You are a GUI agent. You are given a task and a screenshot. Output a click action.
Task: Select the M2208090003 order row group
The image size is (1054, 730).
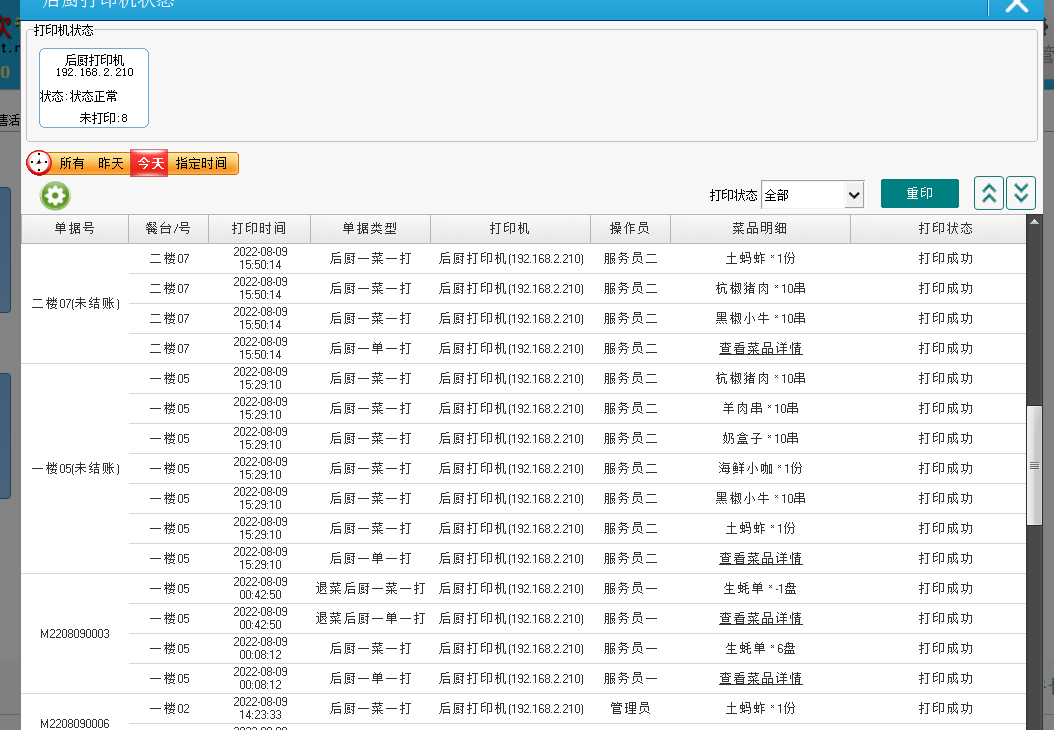click(75, 634)
